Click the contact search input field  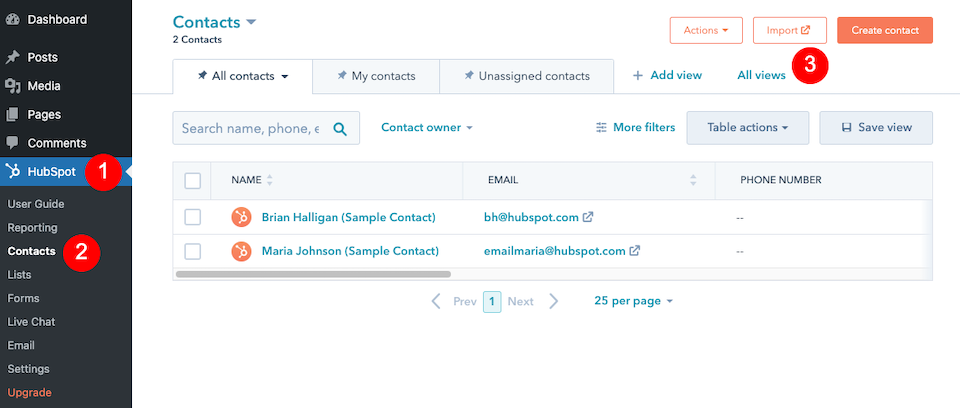pyautogui.click(x=250, y=128)
